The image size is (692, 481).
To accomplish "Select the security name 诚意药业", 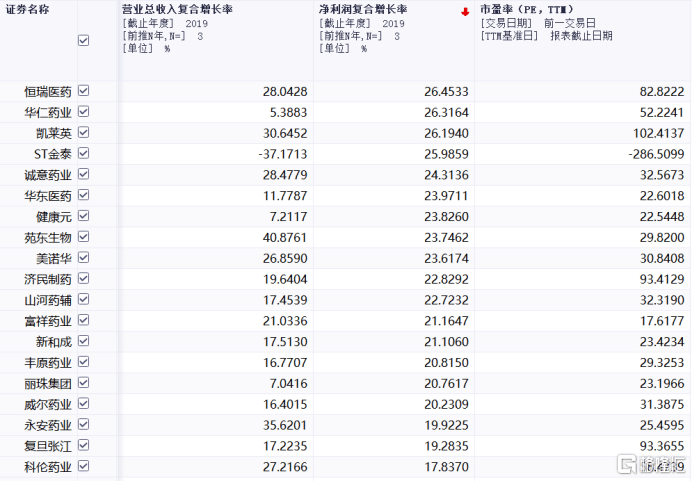I will click(48, 175).
